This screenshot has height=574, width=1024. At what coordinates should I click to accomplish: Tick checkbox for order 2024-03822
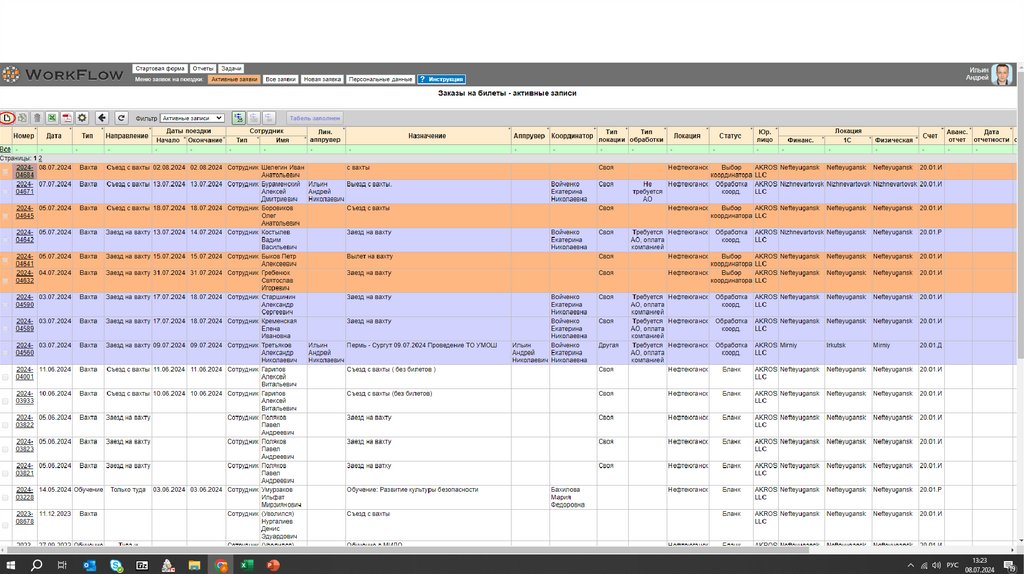point(5,425)
